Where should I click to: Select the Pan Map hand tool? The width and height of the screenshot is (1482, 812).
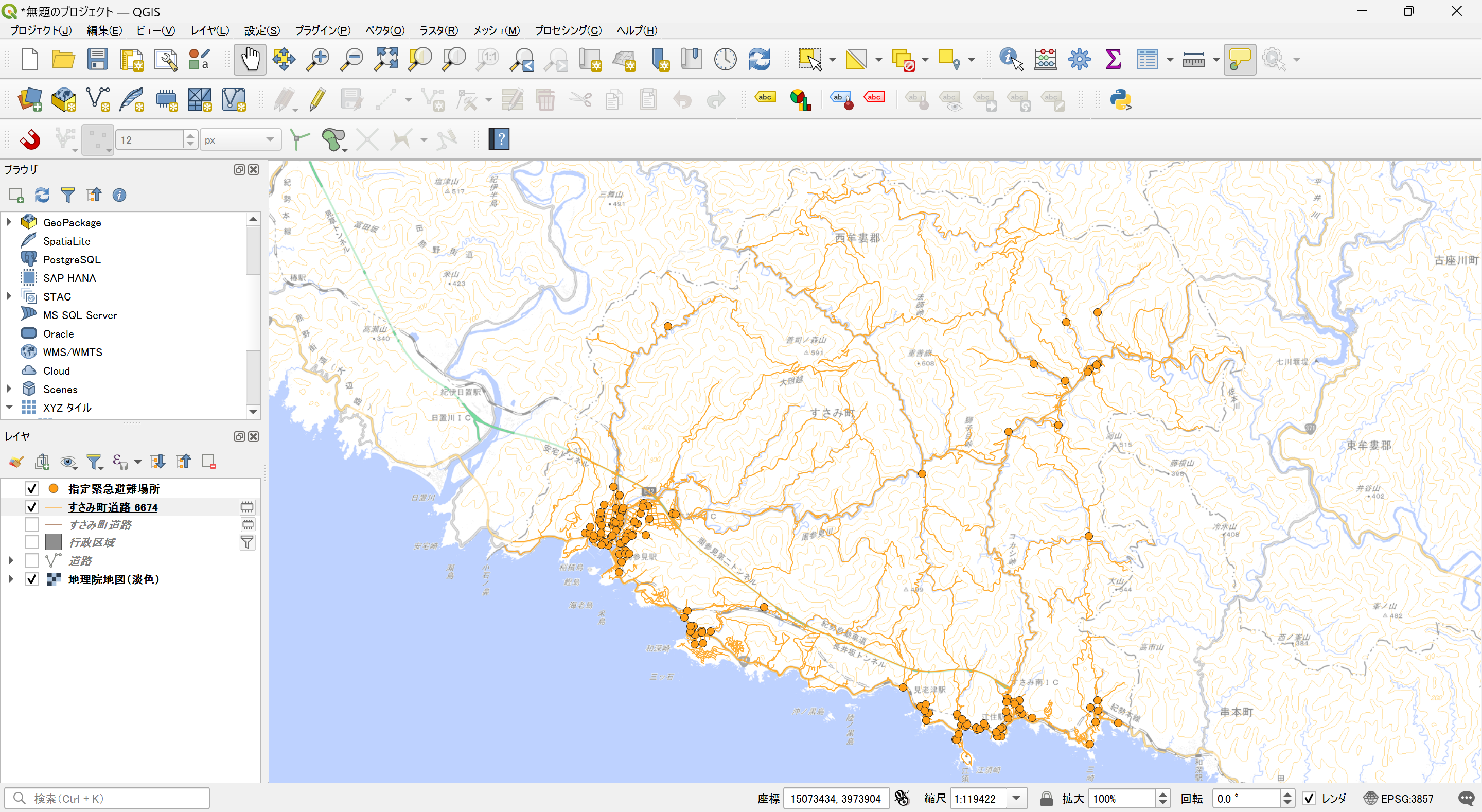(x=250, y=59)
